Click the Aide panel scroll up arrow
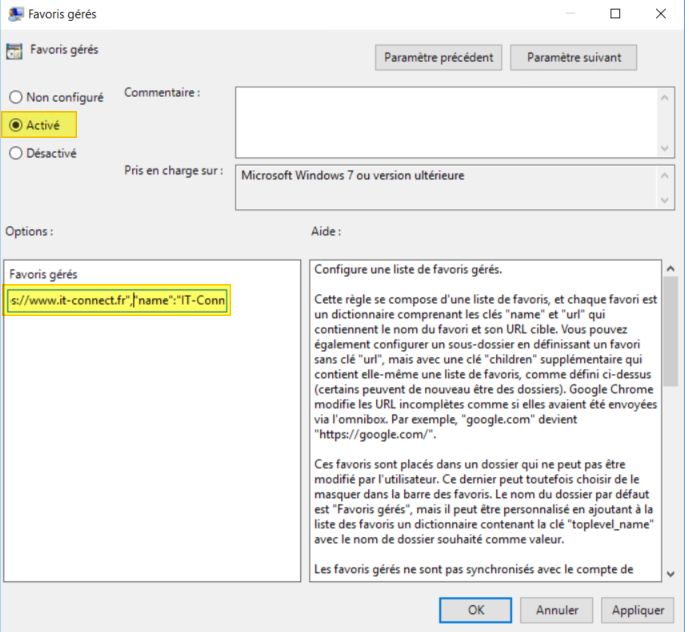The width and height of the screenshot is (685, 632). click(670, 270)
